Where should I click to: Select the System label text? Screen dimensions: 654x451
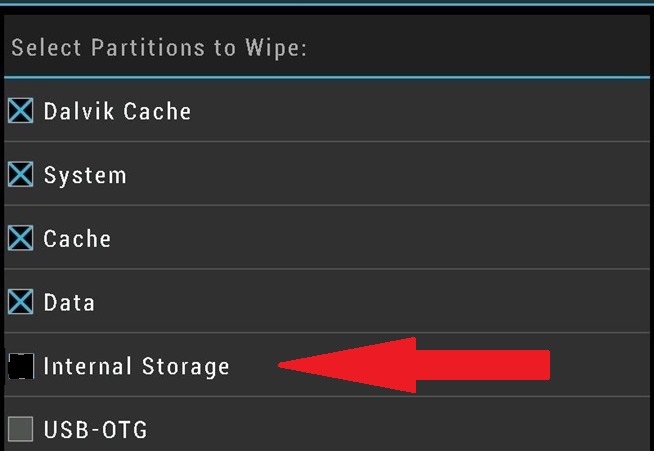(85, 176)
